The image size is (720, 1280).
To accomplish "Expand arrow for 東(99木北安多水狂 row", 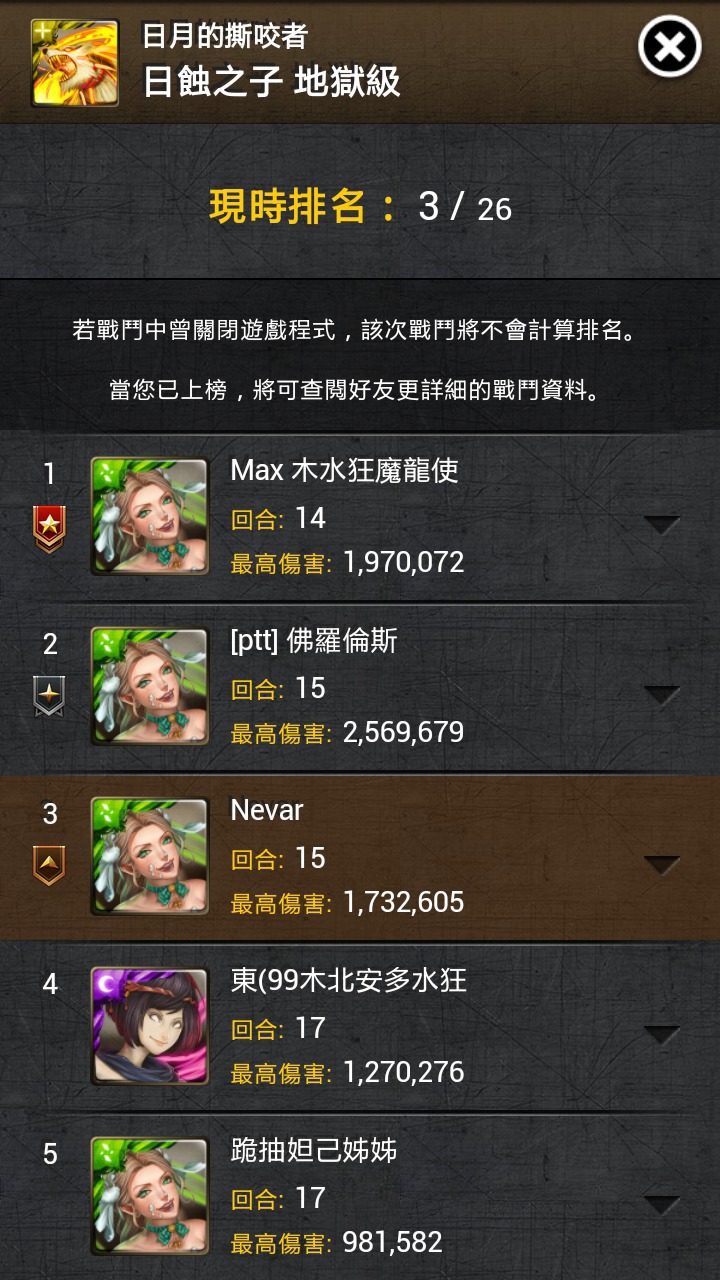I will tap(661, 1034).
